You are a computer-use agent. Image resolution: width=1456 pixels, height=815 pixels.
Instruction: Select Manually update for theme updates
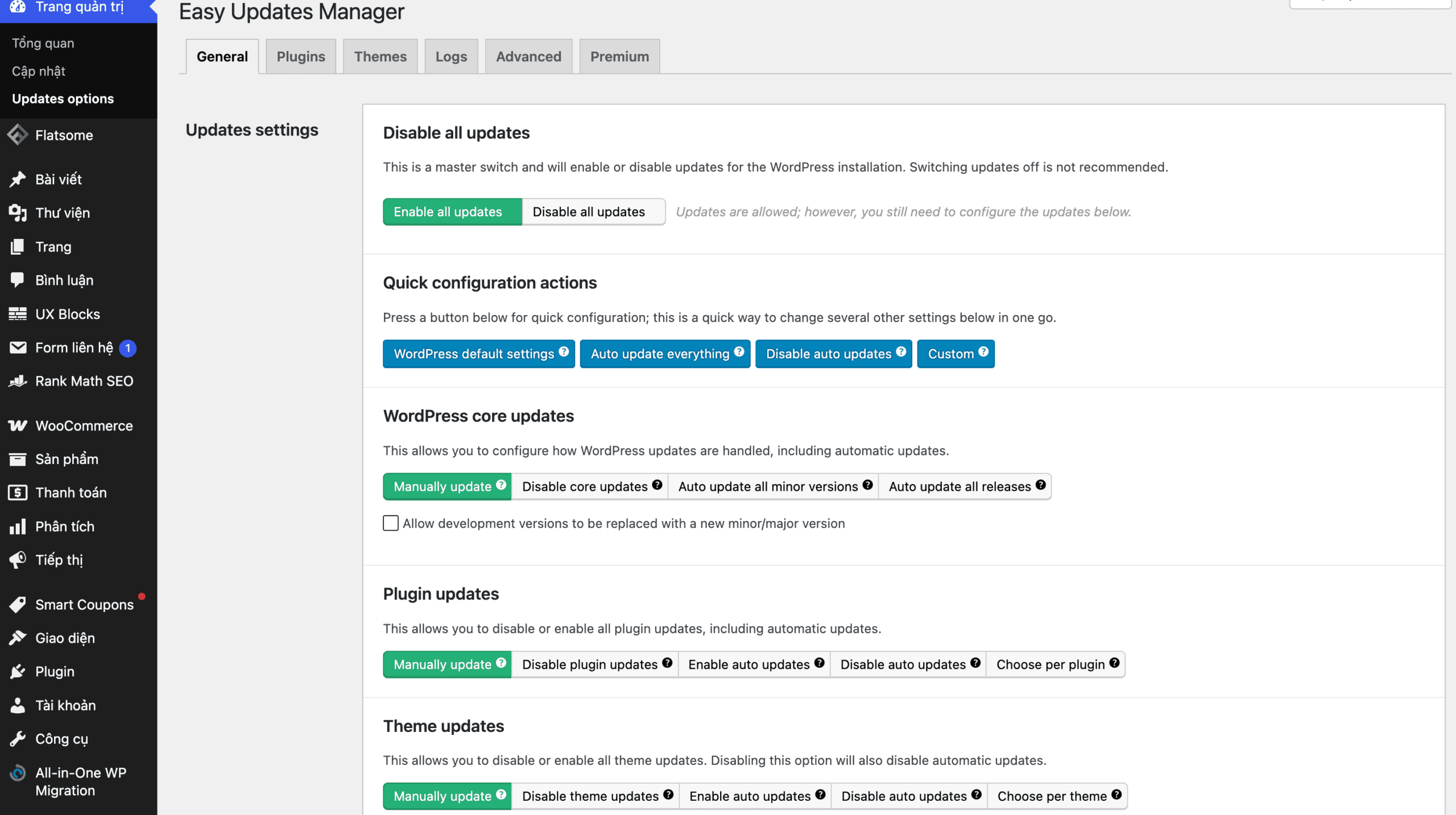(x=447, y=796)
